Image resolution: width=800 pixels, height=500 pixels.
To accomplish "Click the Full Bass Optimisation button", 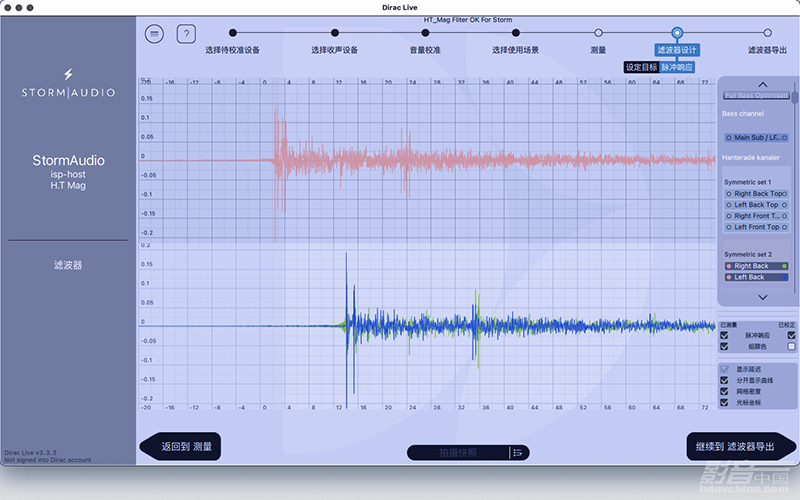I will point(757,96).
